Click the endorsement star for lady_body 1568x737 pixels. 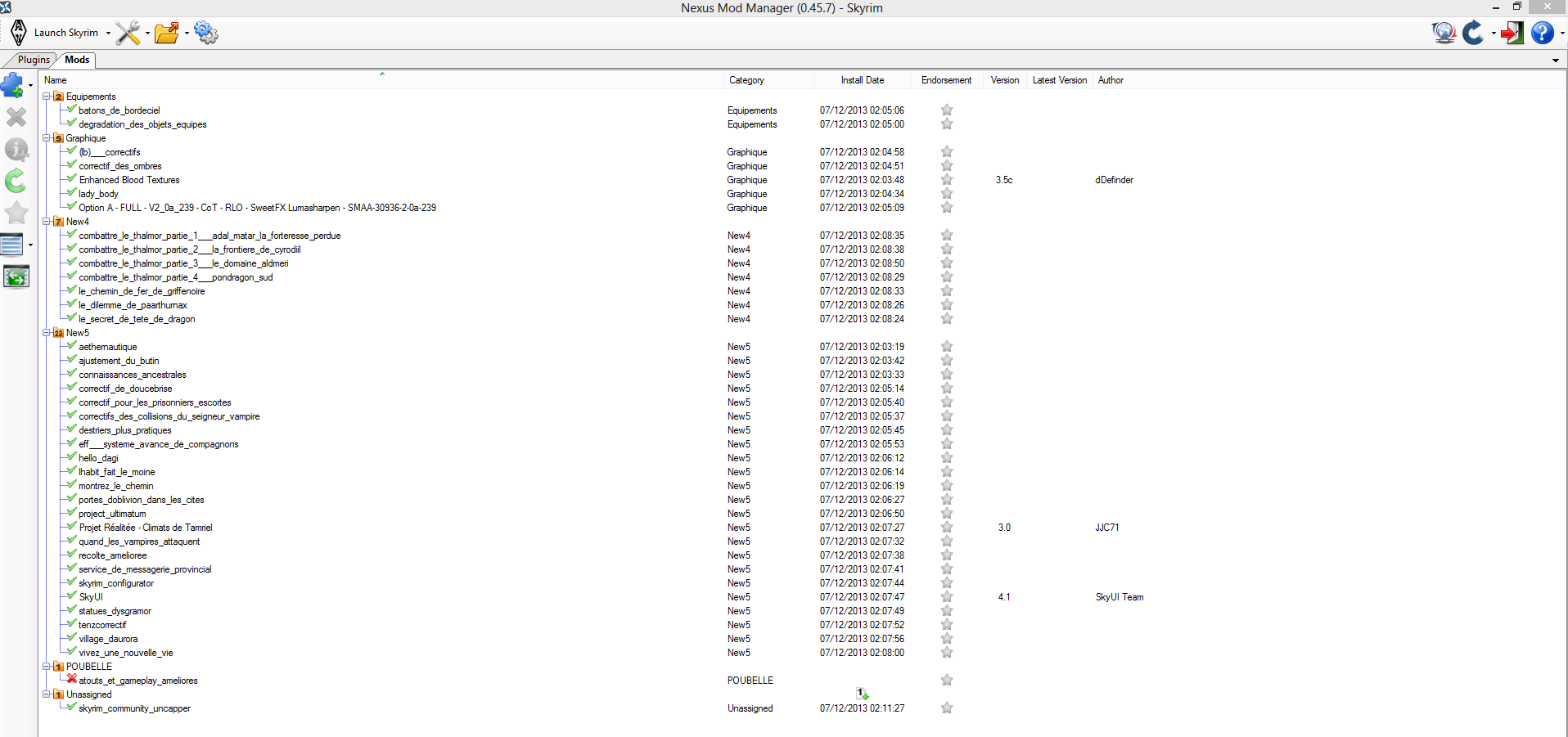947,194
